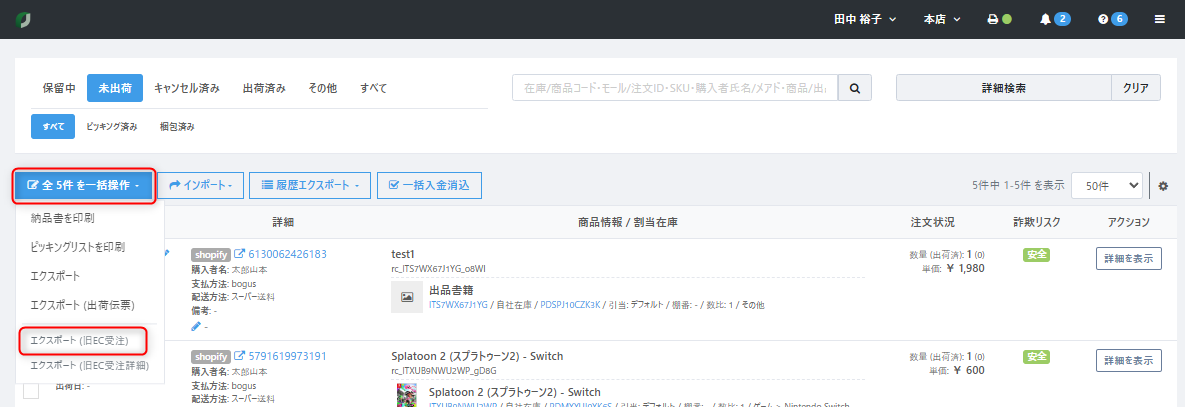Tick the checkbox of the second order row
This screenshot has height=407, width=1185.
coord(31,391)
